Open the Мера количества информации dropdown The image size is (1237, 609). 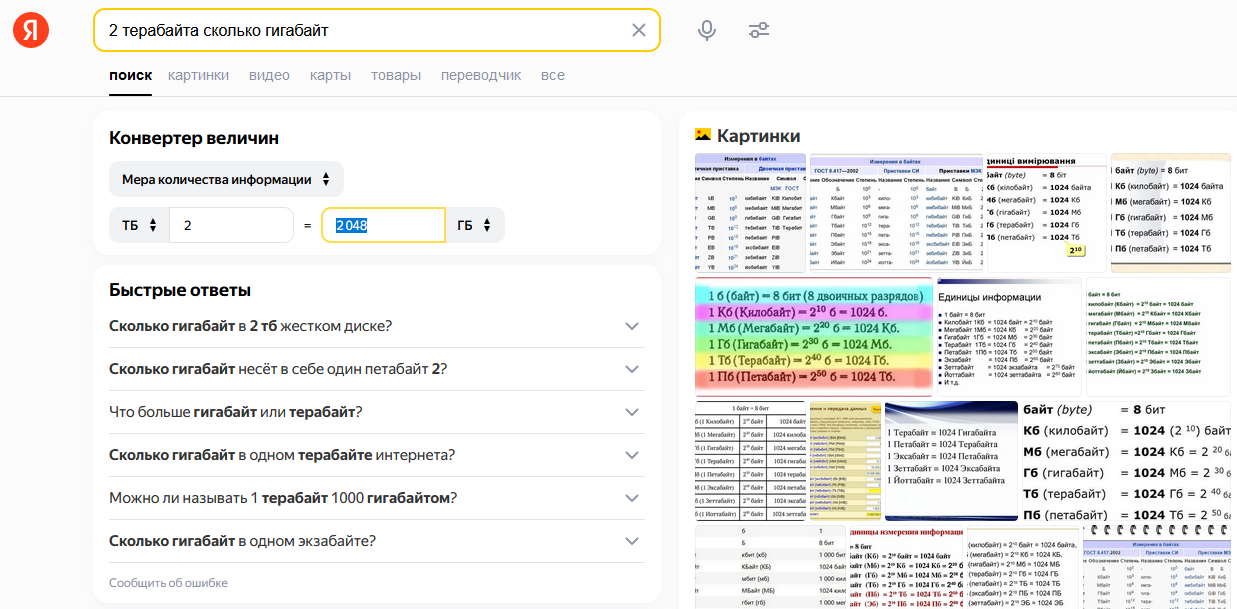pyautogui.click(x=226, y=180)
